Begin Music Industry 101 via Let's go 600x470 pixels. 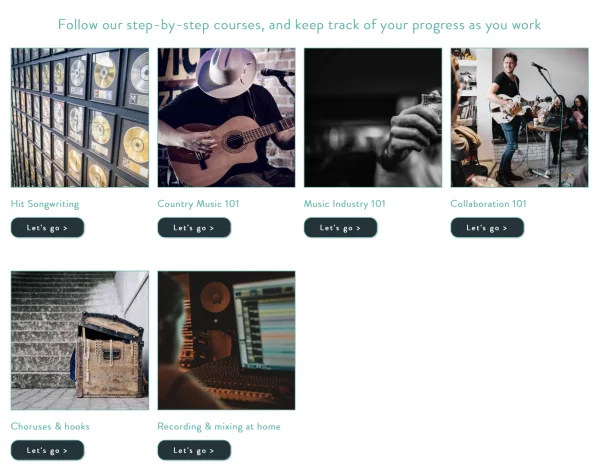341,228
